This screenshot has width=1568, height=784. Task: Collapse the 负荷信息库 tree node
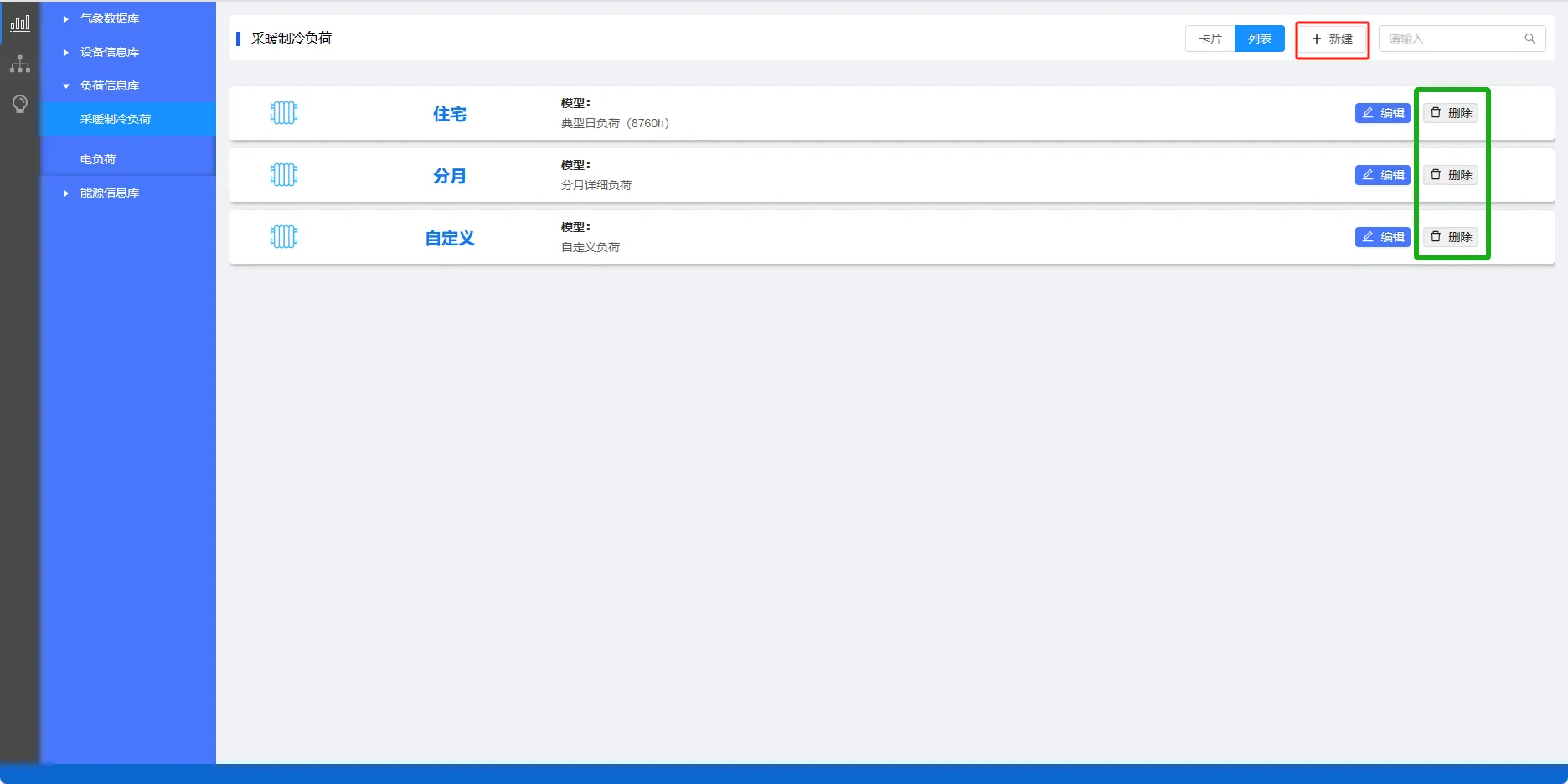click(66, 85)
